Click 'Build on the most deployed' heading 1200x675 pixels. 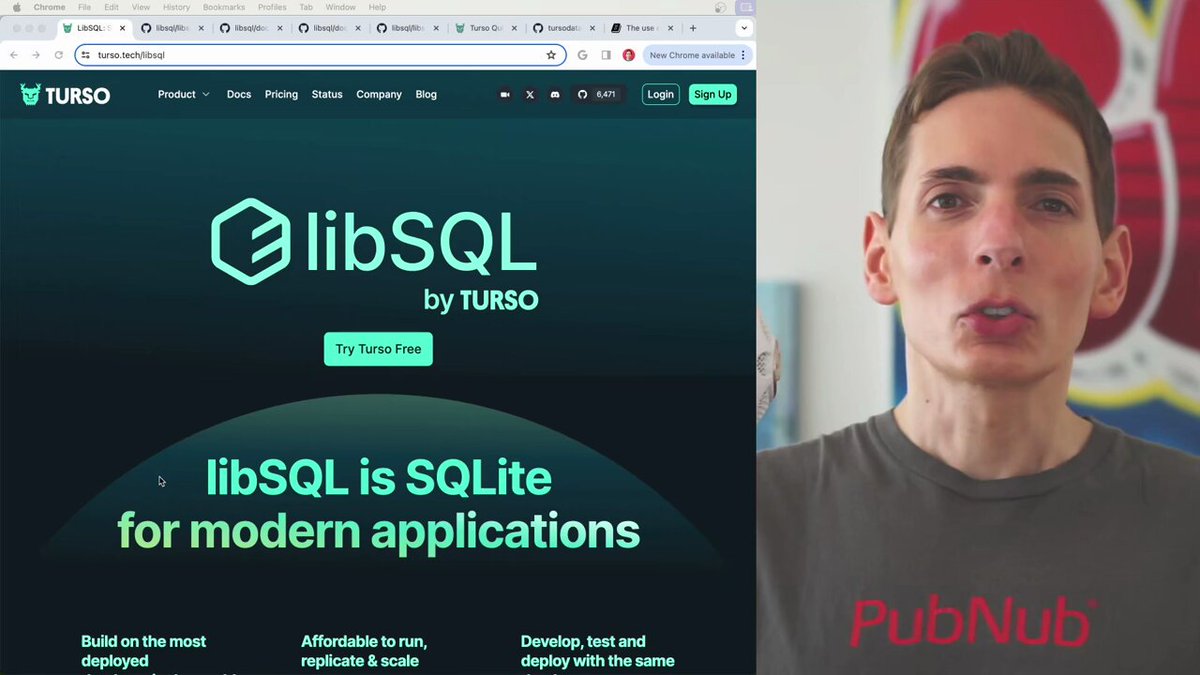(x=144, y=651)
